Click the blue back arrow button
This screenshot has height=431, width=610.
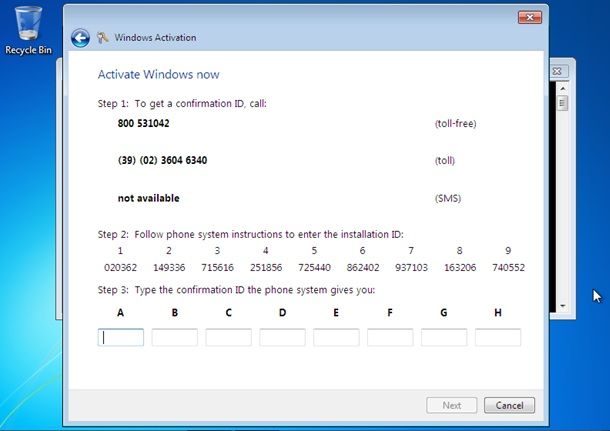81,38
